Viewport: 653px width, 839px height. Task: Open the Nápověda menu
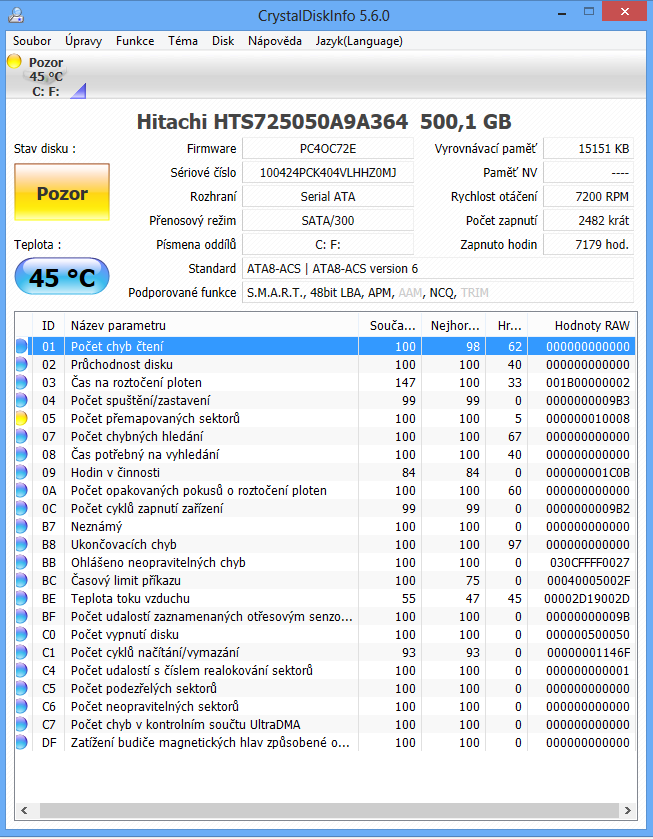pyautogui.click(x=275, y=41)
